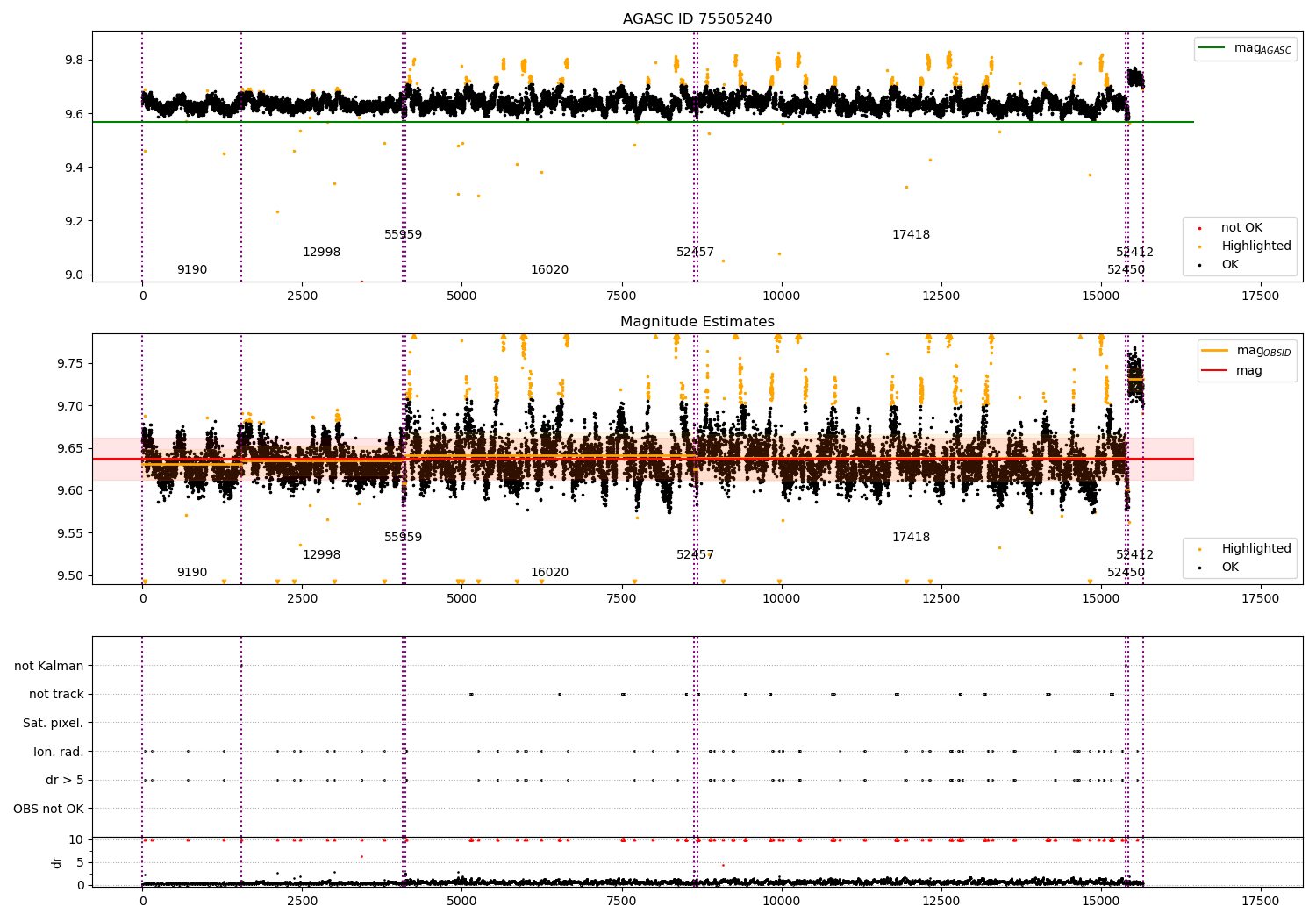This screenshot has width=1316, height=921.
Task: Click the 'OBS not OK' row label
Action: pyautogui.click(x=49, y=810)
